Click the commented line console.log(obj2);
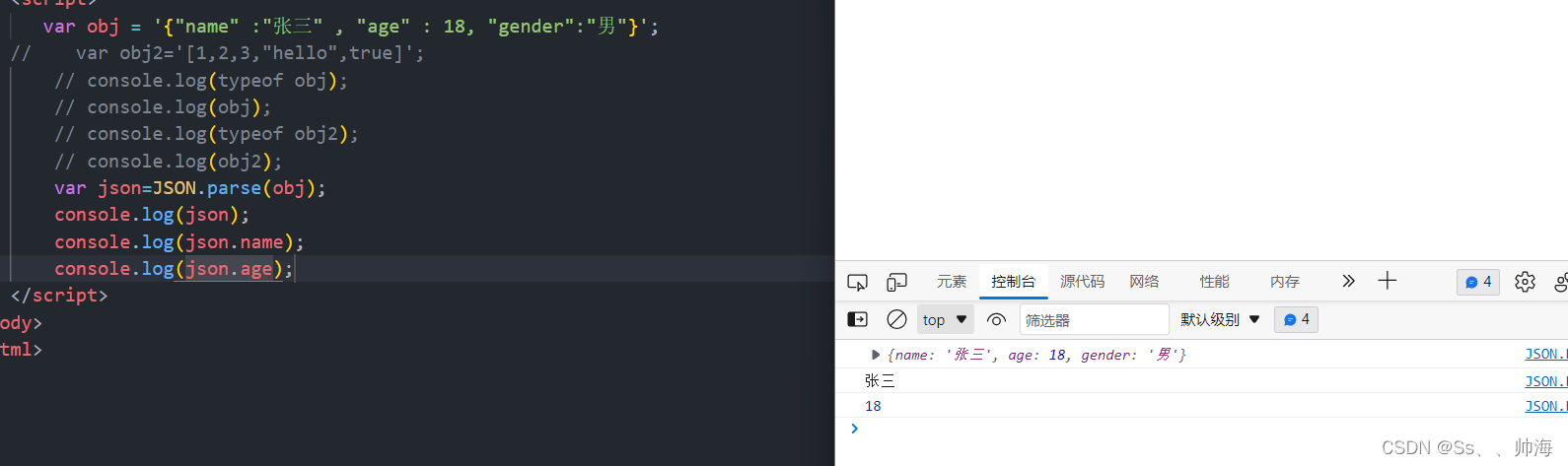The image size is (1568, 466). (x=168, y=162)
